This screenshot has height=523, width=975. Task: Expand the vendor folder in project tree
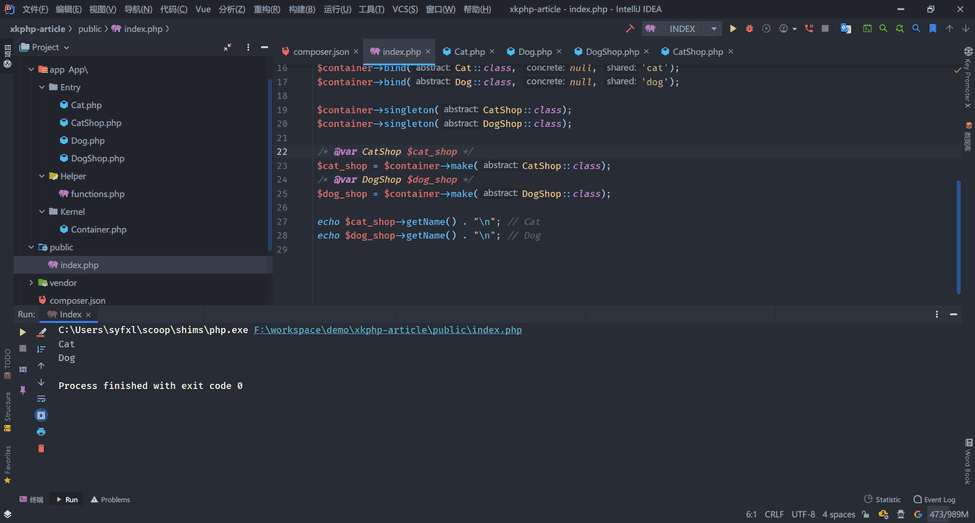tap(31, 283)
